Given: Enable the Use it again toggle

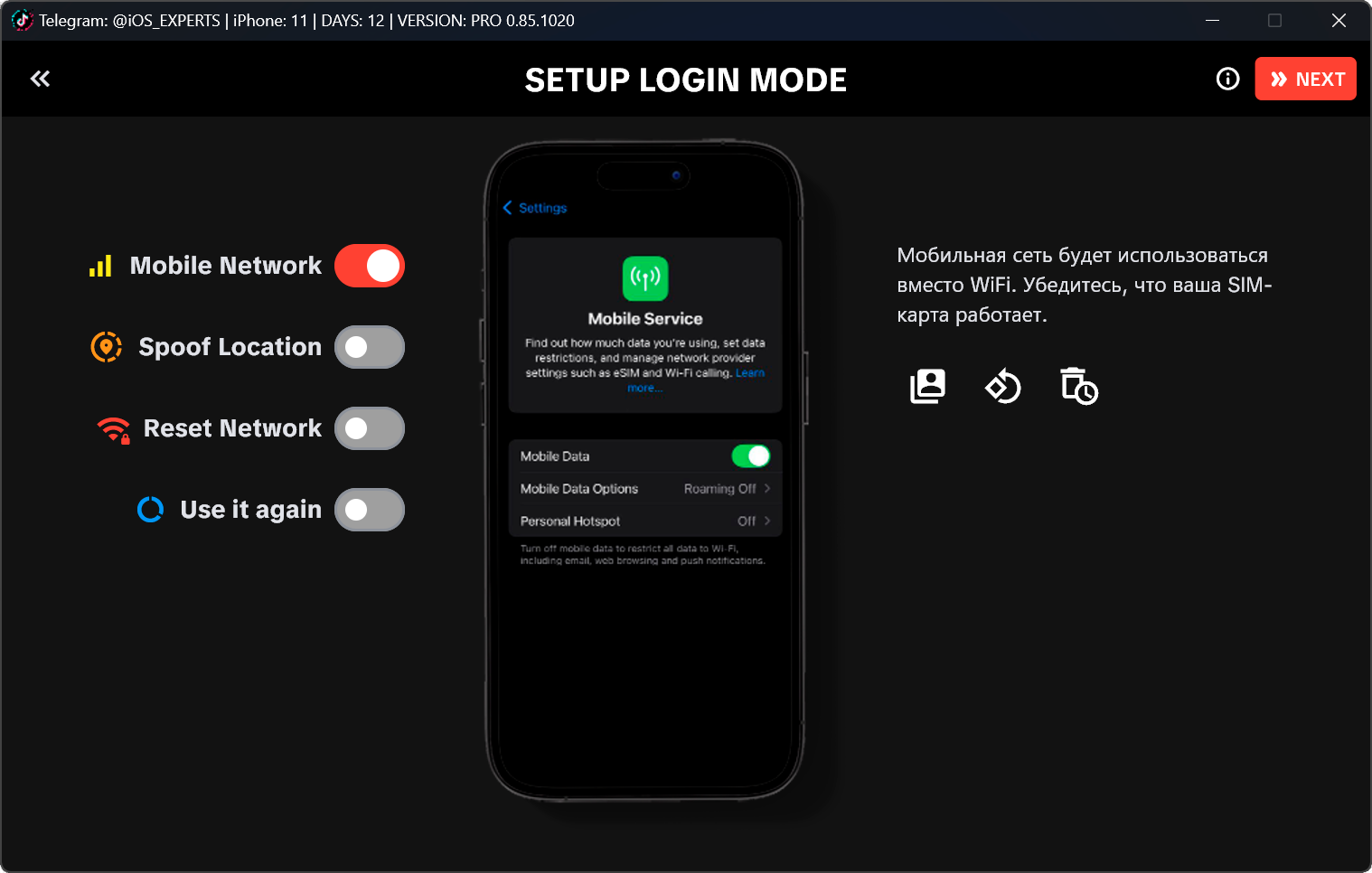Looking at the screenshot, I should click(370, 510).
